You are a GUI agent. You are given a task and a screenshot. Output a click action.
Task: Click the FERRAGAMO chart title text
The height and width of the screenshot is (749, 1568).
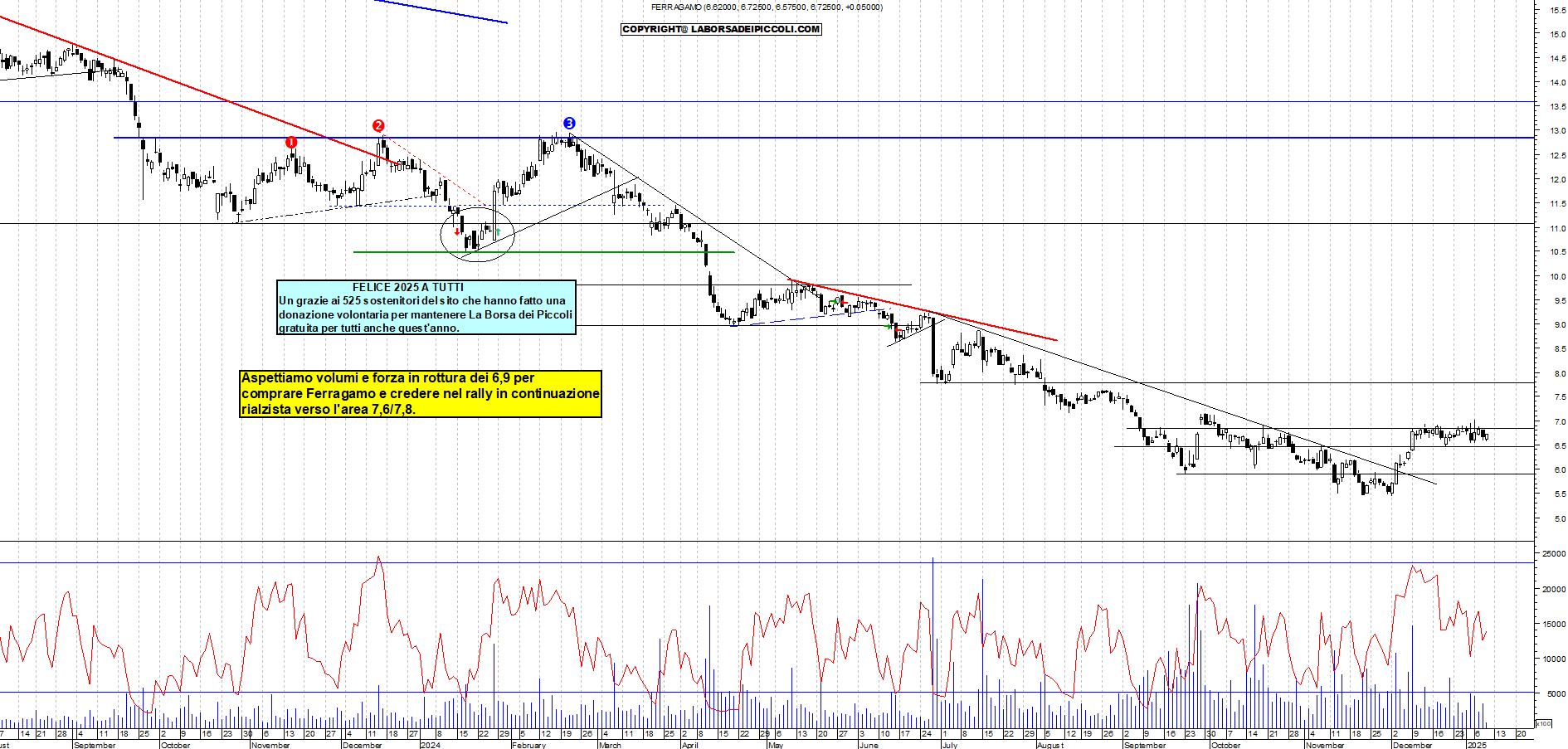767,7
